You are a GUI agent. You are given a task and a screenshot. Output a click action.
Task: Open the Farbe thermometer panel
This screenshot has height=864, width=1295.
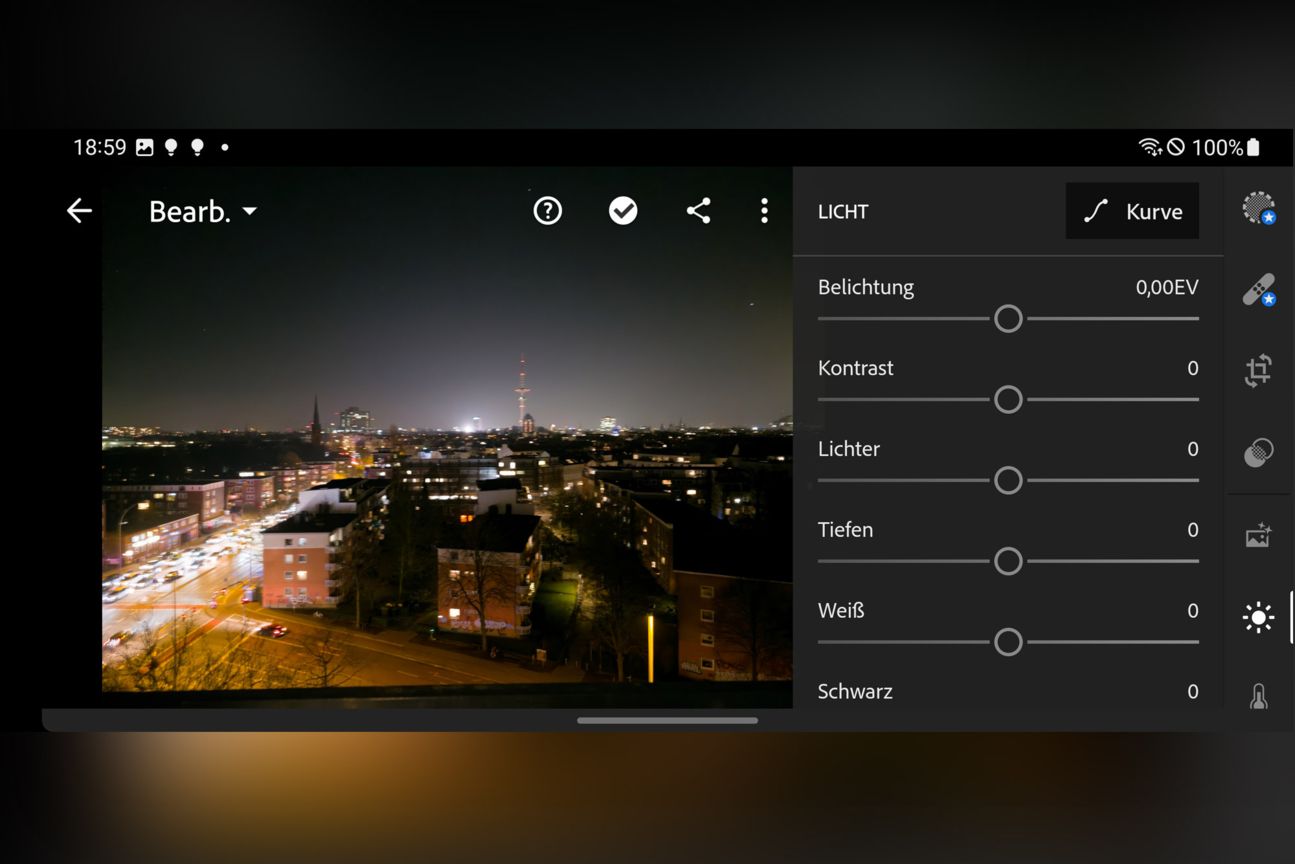click(1259, 697)
